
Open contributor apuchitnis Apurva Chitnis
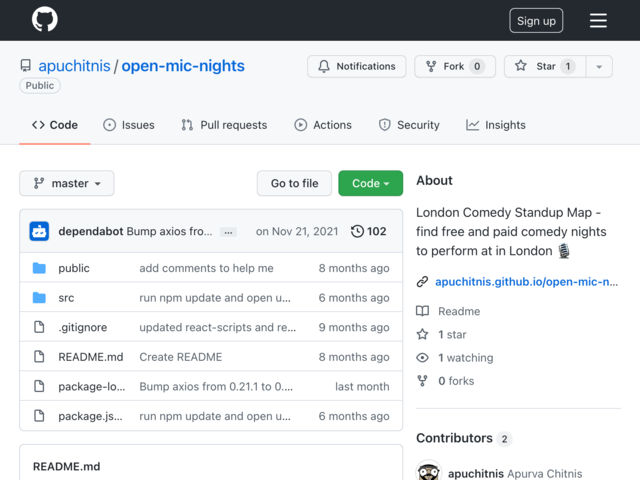click(515, 473)
